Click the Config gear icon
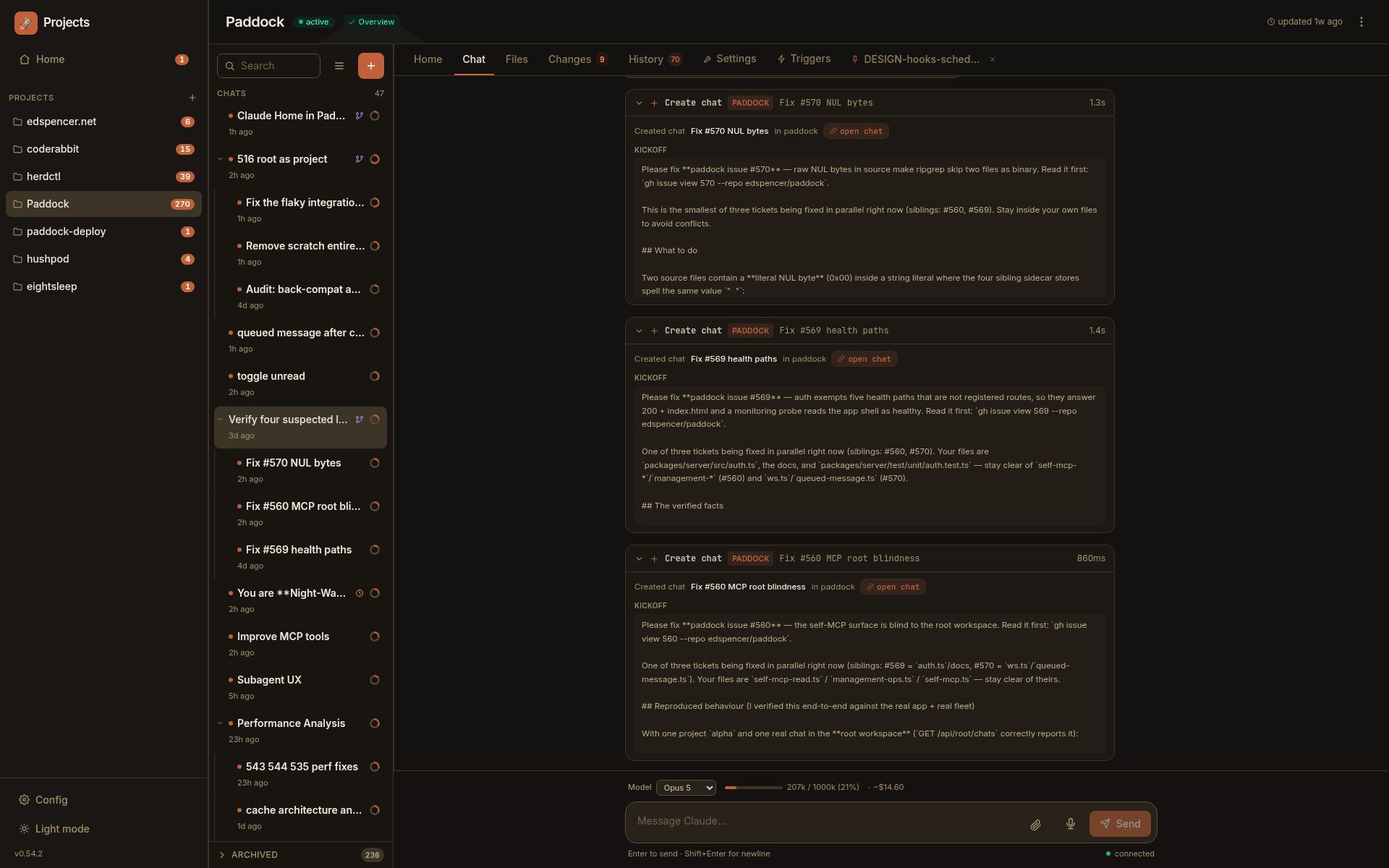The width and height of the screenshot is (1389, 868). (24, 800)
